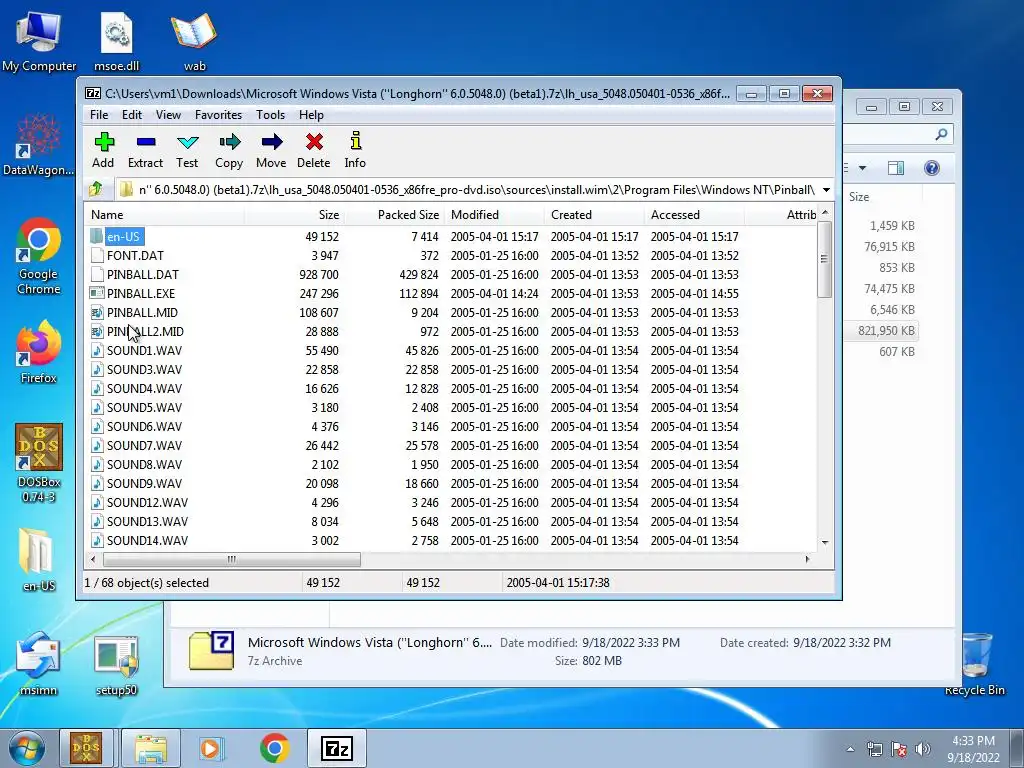Select the SOUND7.WAV file
1024x768 pixels.
point(144,445)
